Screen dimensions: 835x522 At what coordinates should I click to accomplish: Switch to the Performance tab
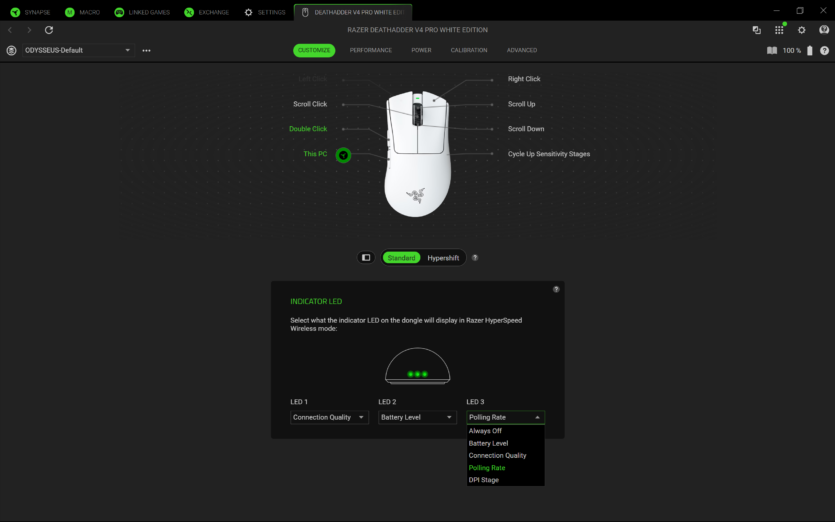click(370, 50)
